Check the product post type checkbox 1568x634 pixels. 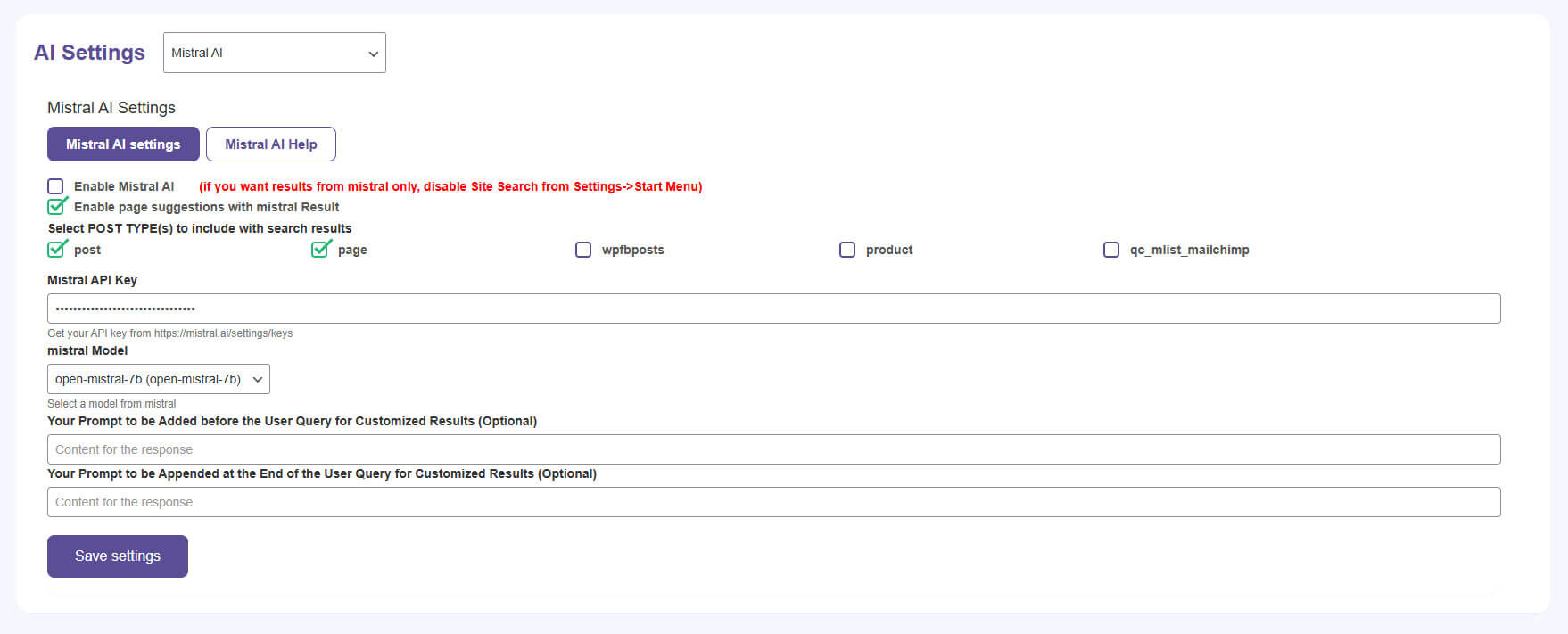[x=847, y=250]
